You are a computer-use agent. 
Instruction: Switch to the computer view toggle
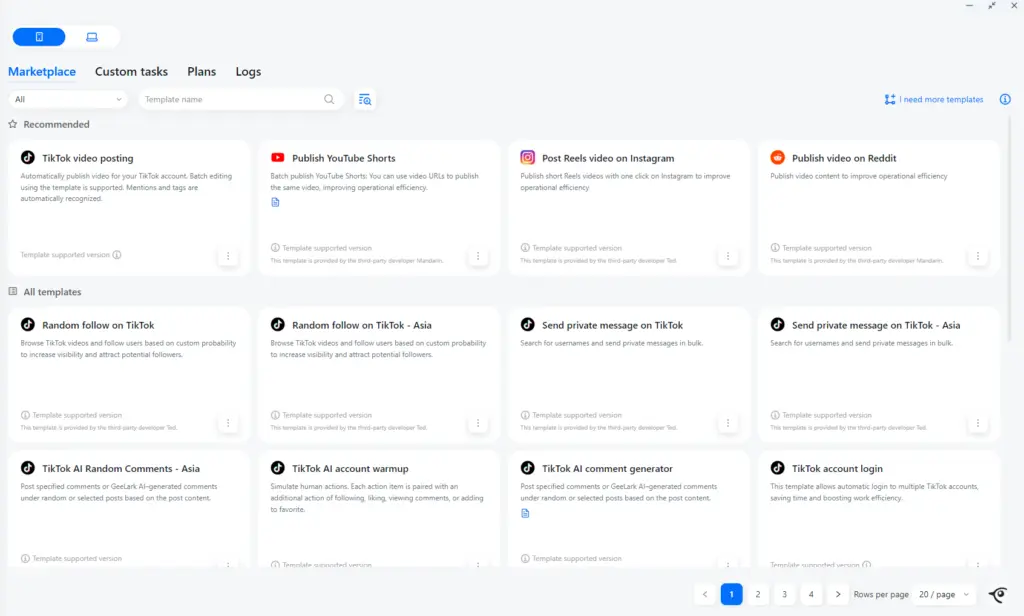[x=92, y=37]
